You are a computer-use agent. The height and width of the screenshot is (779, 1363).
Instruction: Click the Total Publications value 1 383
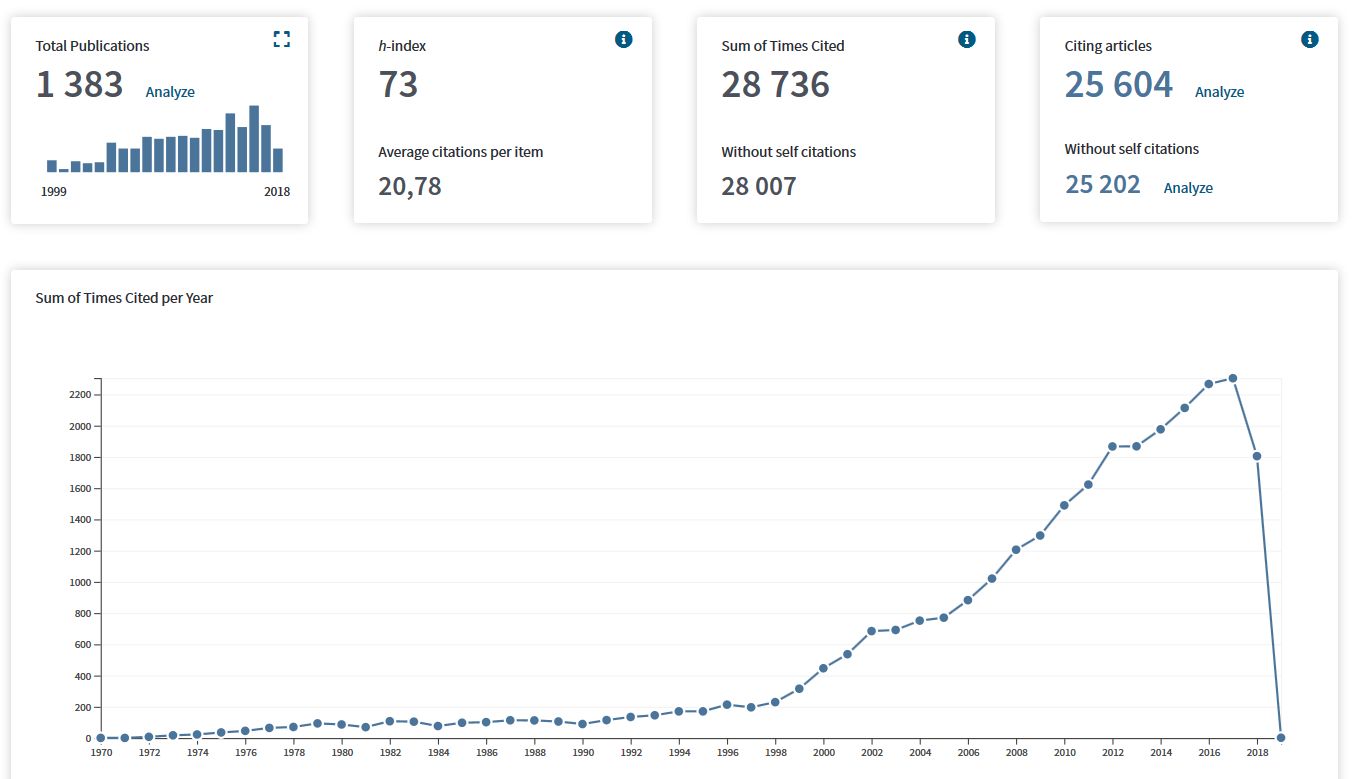tap(80, 84)
